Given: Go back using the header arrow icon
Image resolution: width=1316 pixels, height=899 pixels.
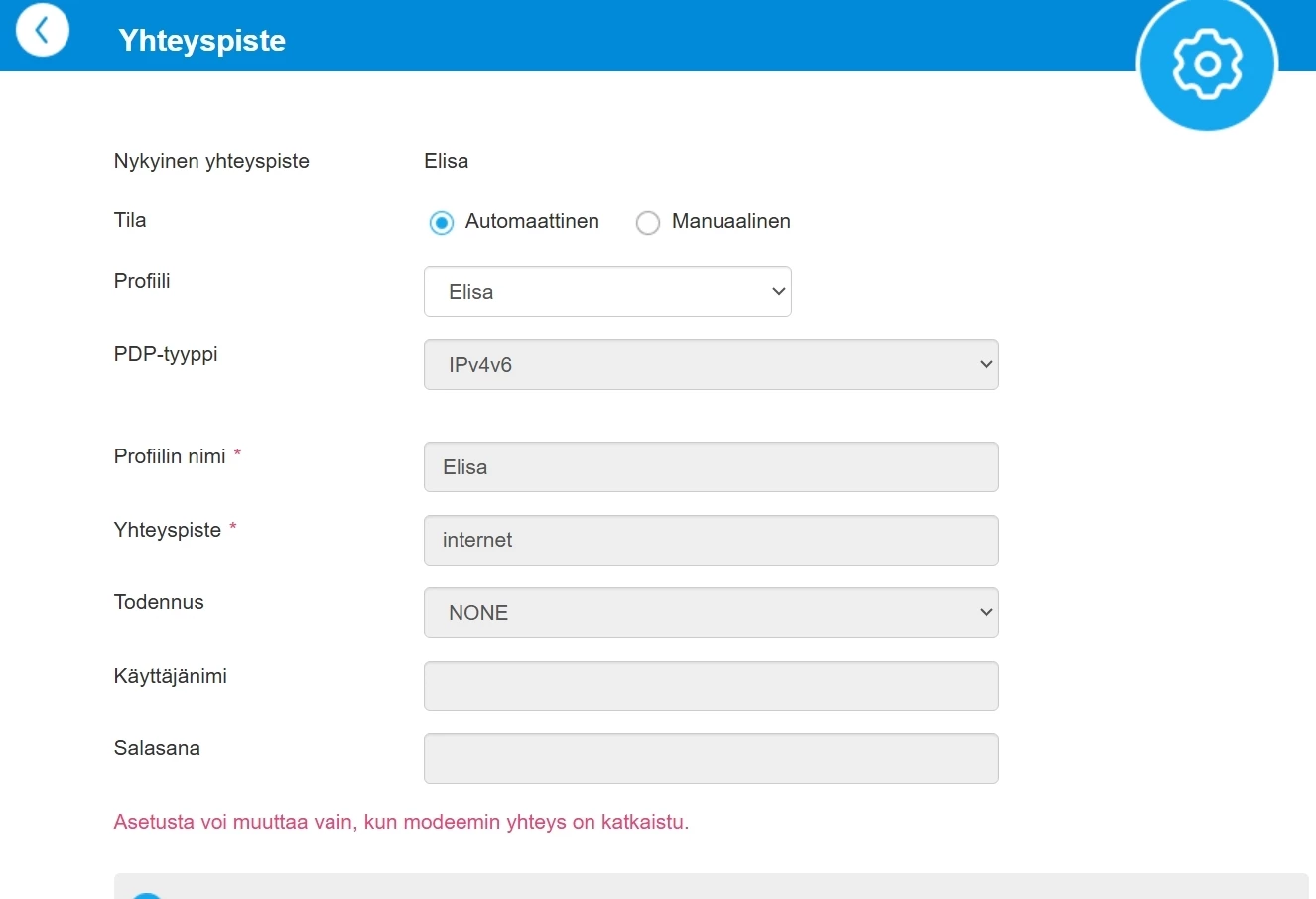Looking at the screenshot, I should [x=42, y=31].
